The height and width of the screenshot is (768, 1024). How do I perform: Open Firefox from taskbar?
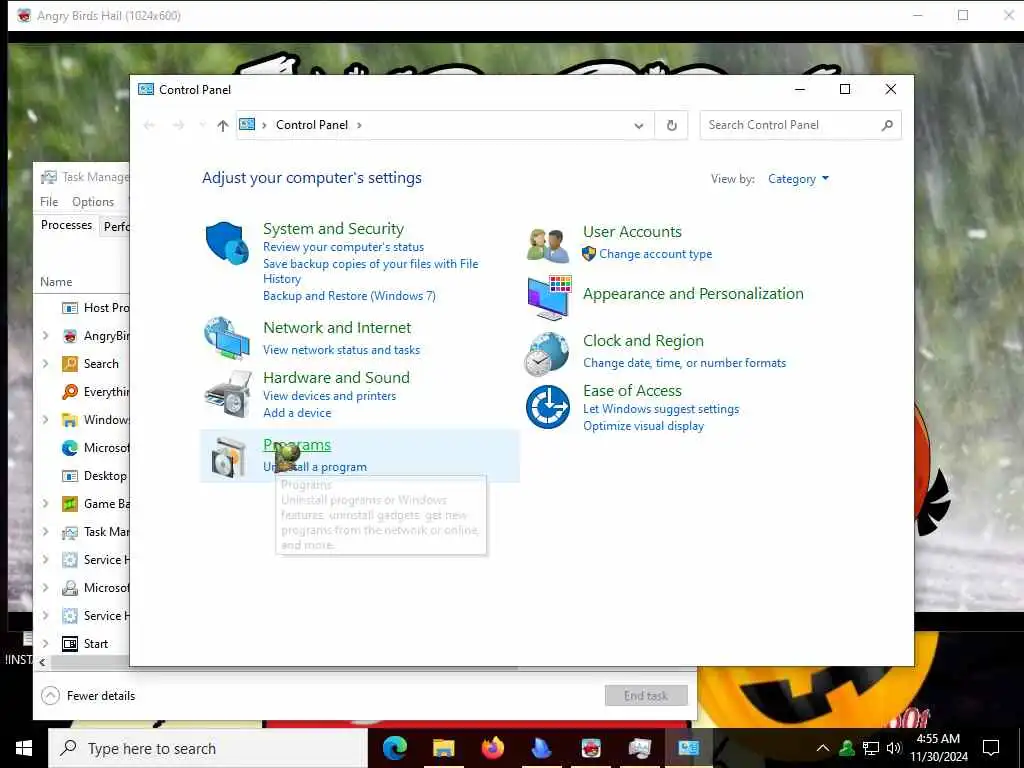(x=493, y=748)
